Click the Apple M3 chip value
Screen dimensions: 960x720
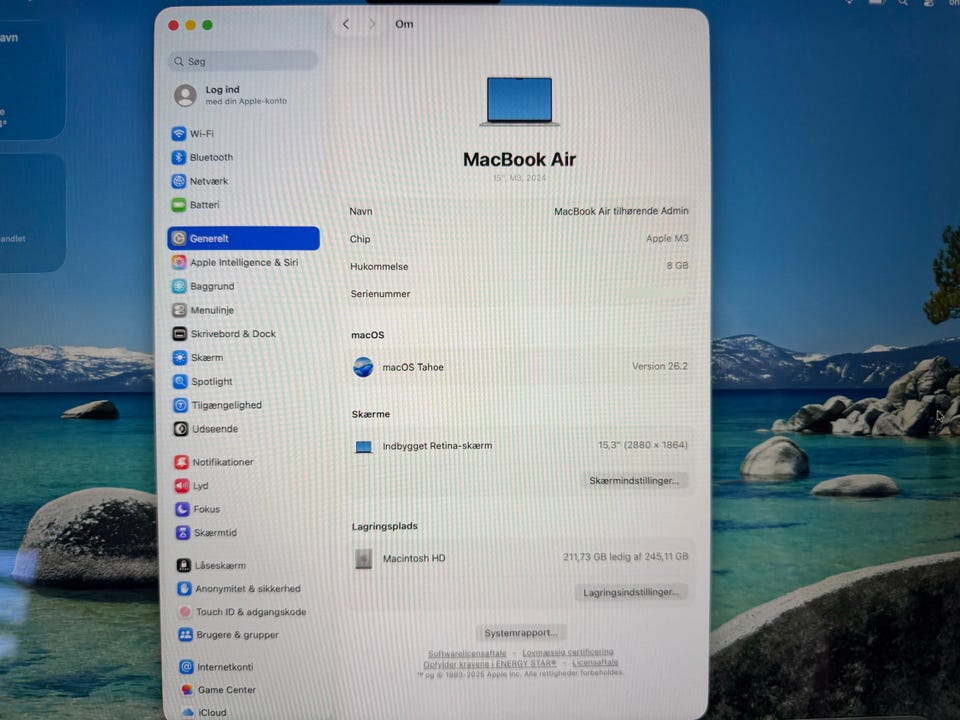point(667,238)
